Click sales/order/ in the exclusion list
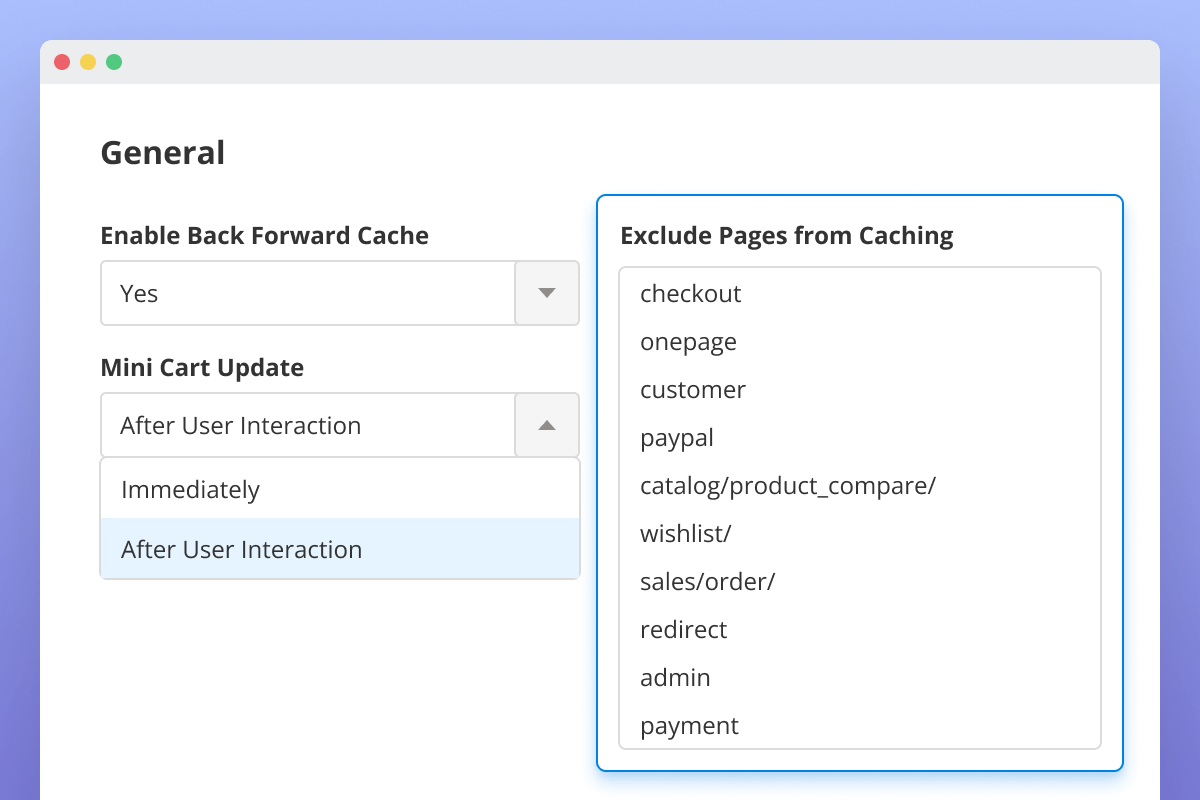This screenshot has height=800, width=1200. point(708,581)
